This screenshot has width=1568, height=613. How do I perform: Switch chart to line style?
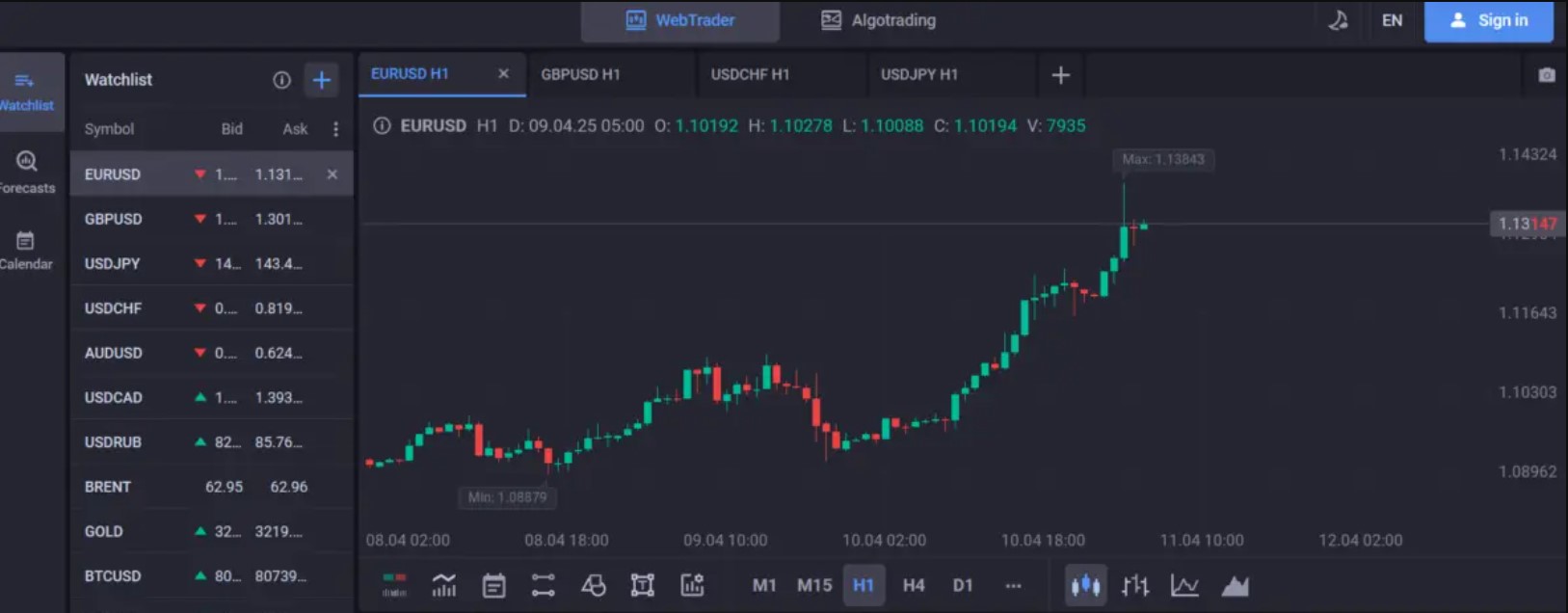(1184, 585)
